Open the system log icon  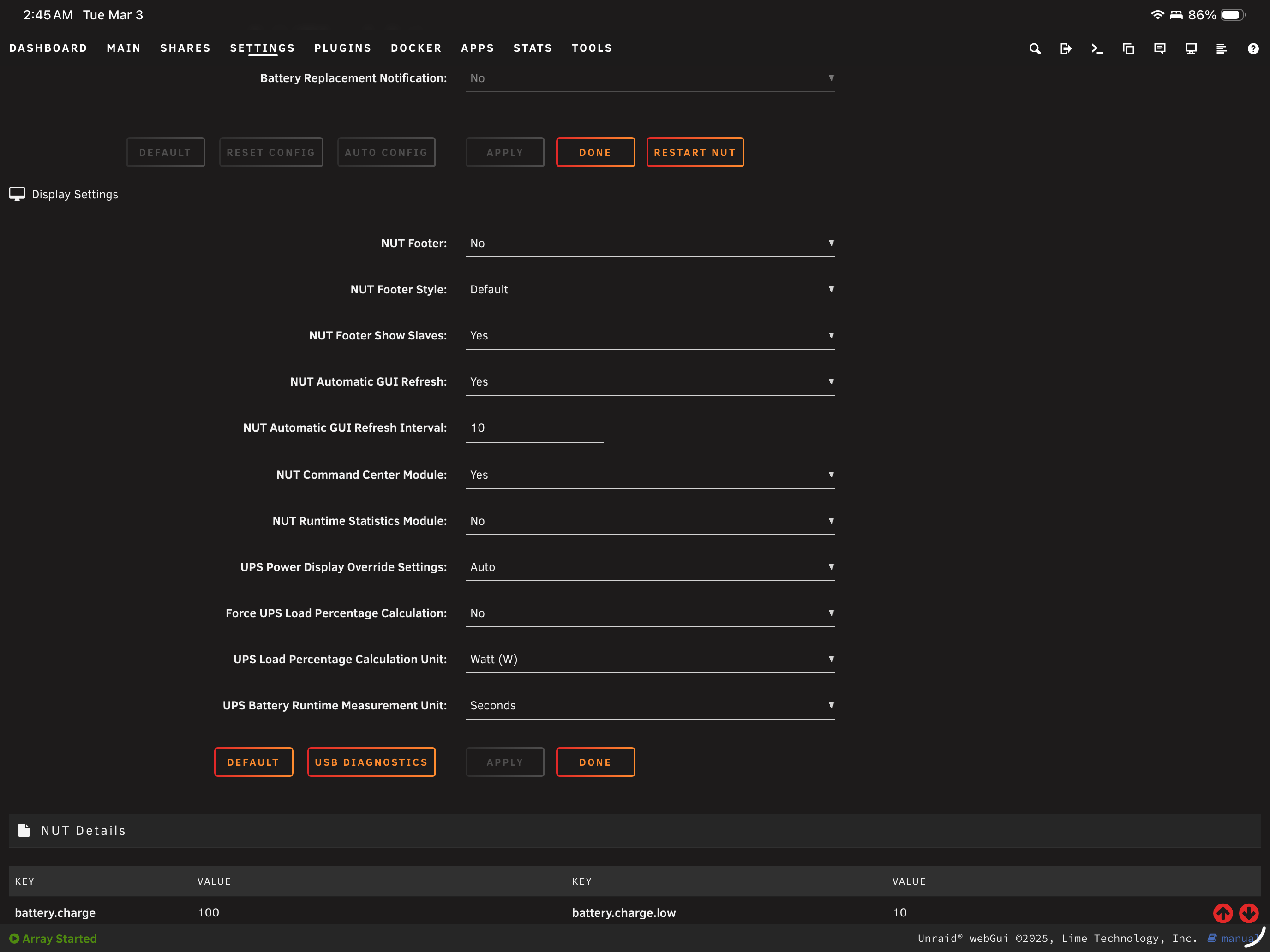1221,49
